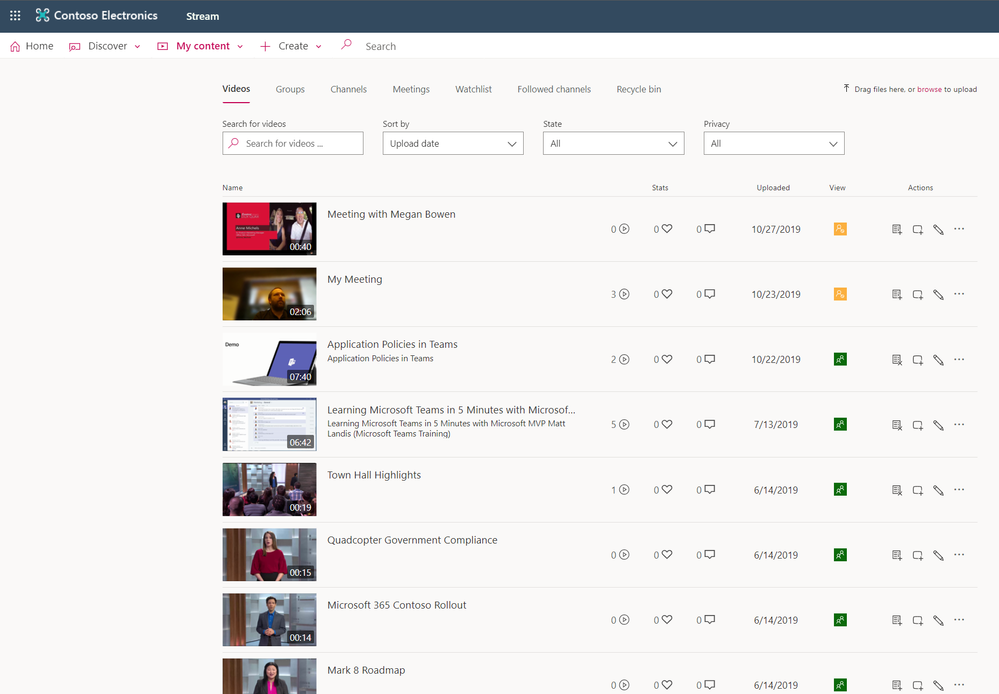
Task: Open the Recycle bin tab
Action: (x=638, y=90)
